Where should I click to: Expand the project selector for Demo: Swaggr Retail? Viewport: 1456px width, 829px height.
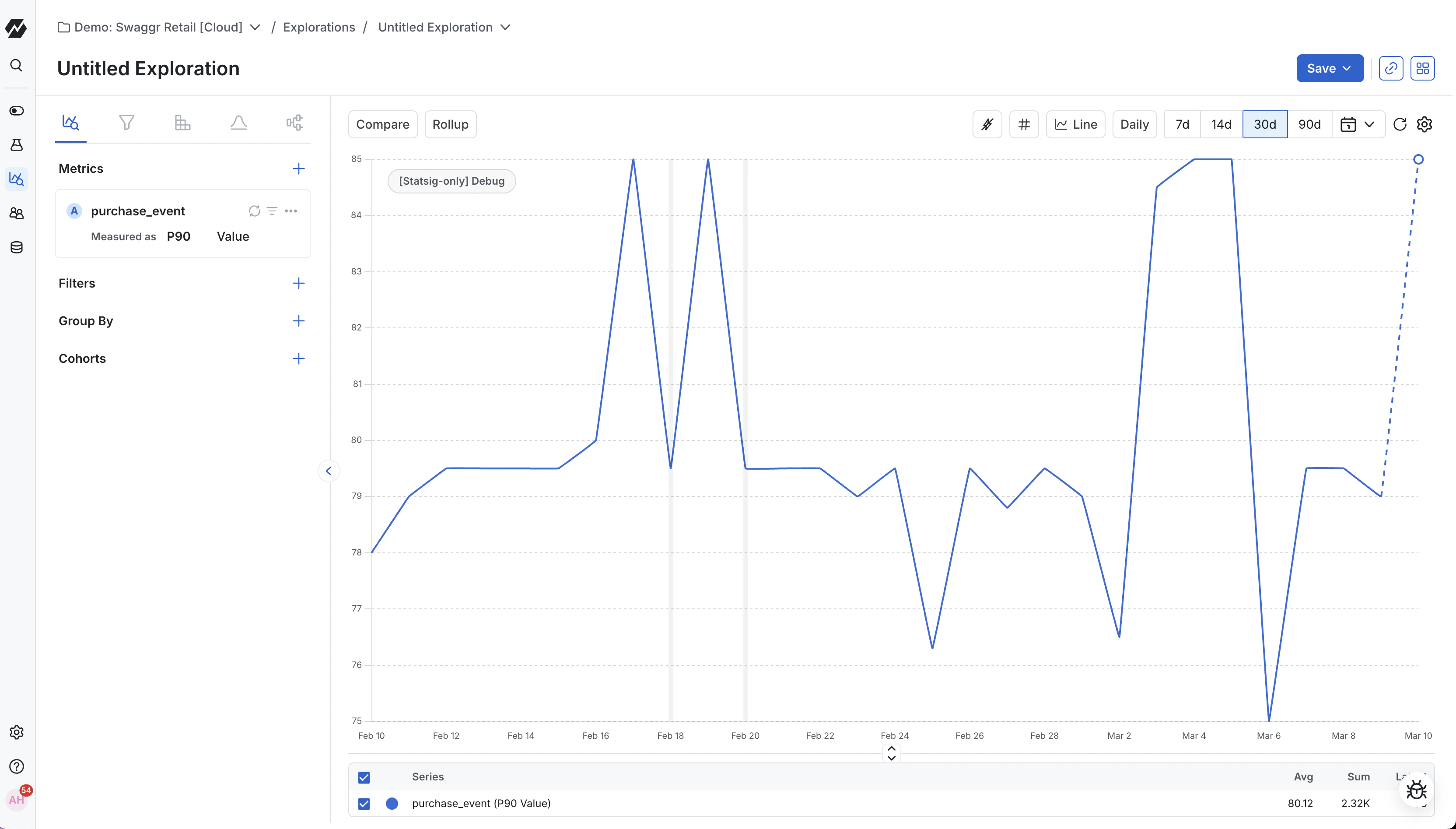click(x=255, y=27)
